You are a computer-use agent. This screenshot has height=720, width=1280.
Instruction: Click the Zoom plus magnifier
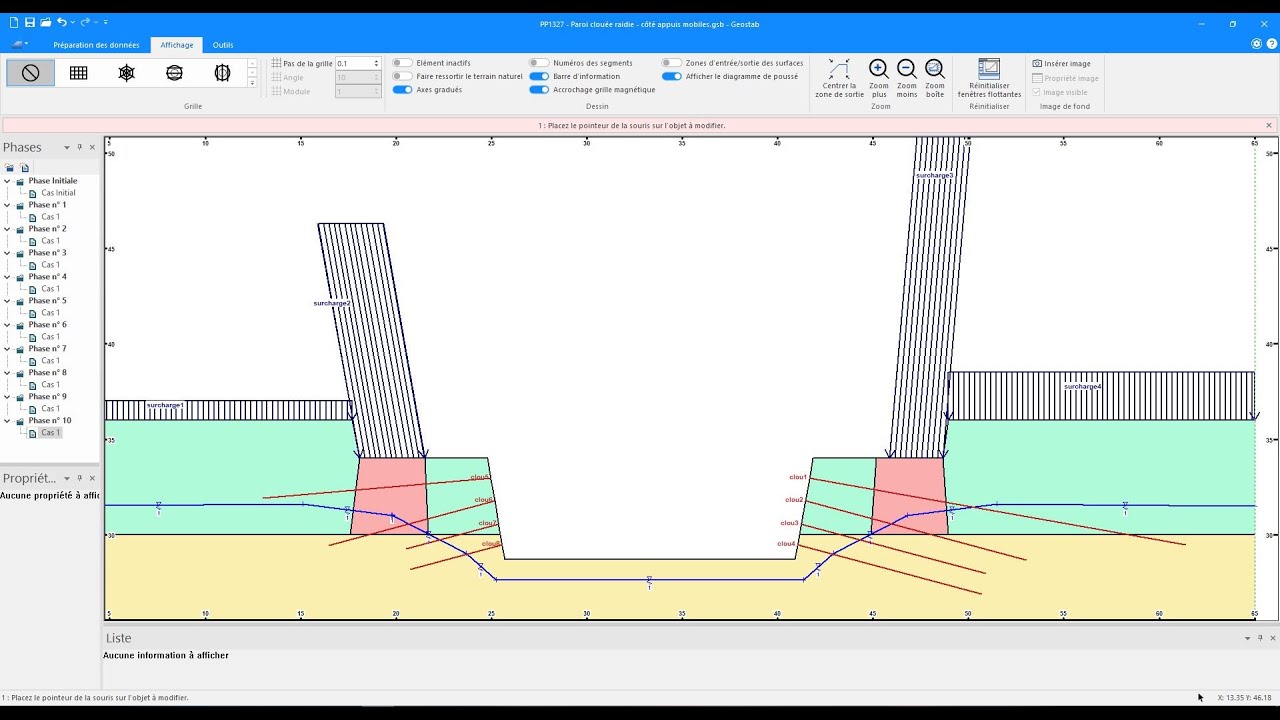pos(878,69)
